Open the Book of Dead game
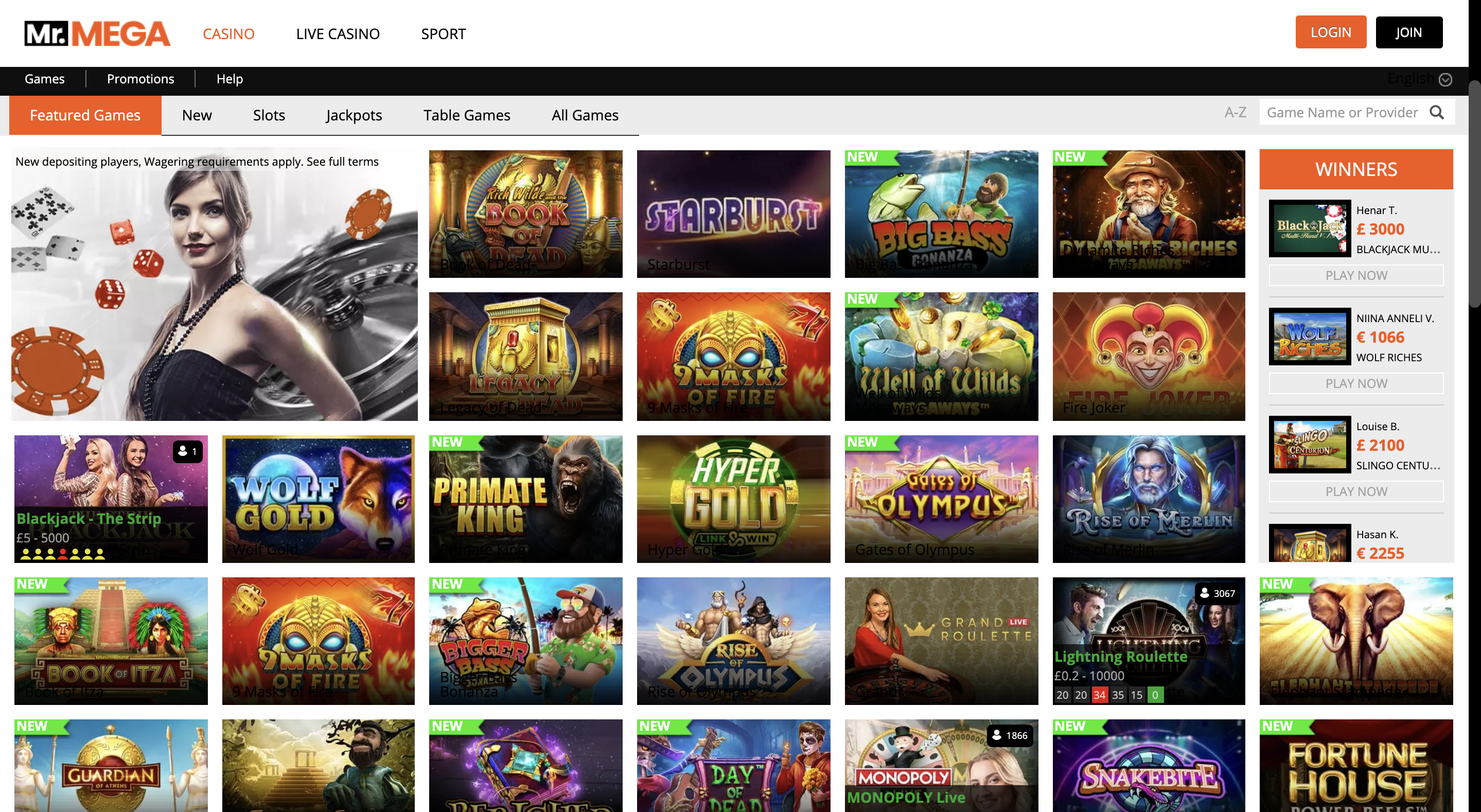Viewport: 1481px width, 812px height. (x=525, y=214)
